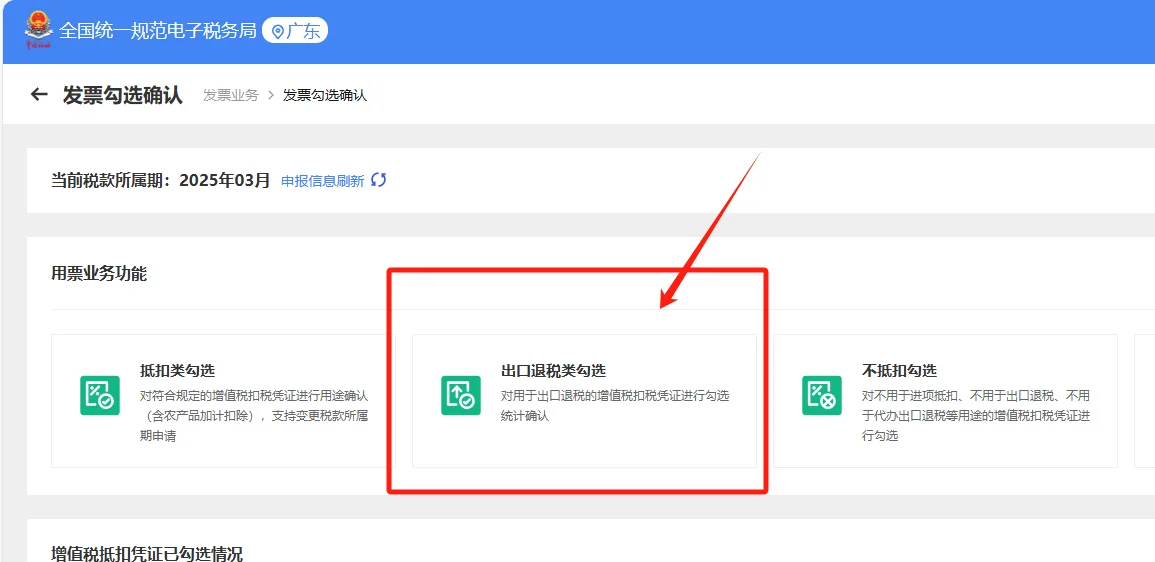The width and height of the screenshot is (1155, 562).
Task: Click the 发票勾选确认 page title
Action: point(122,95)
